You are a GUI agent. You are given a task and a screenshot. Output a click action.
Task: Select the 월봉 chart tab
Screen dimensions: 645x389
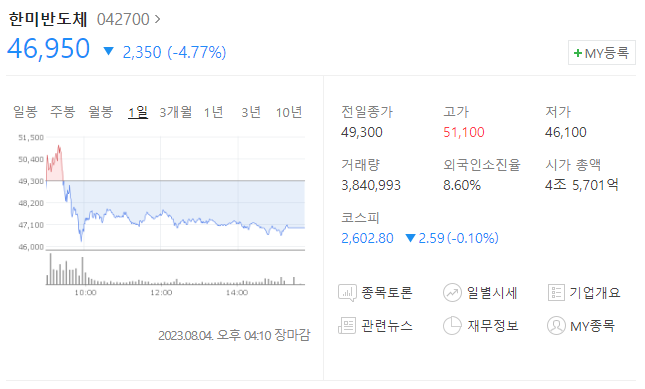click(100, 112)
